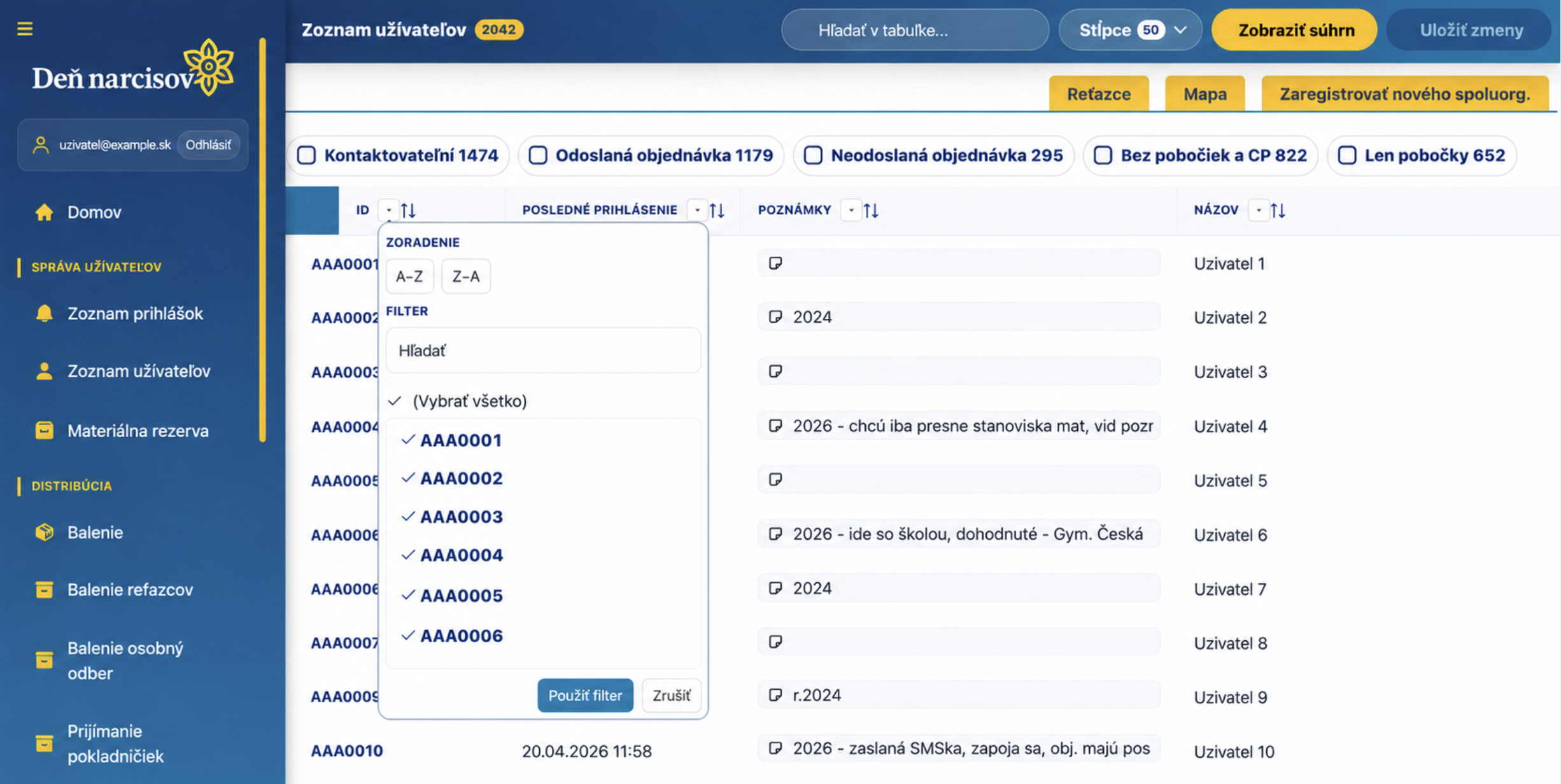Viewport: 1561px width, 784px height.
Task: Go to Zoznam užívateľov in sidebar
Action: (139, 371)
